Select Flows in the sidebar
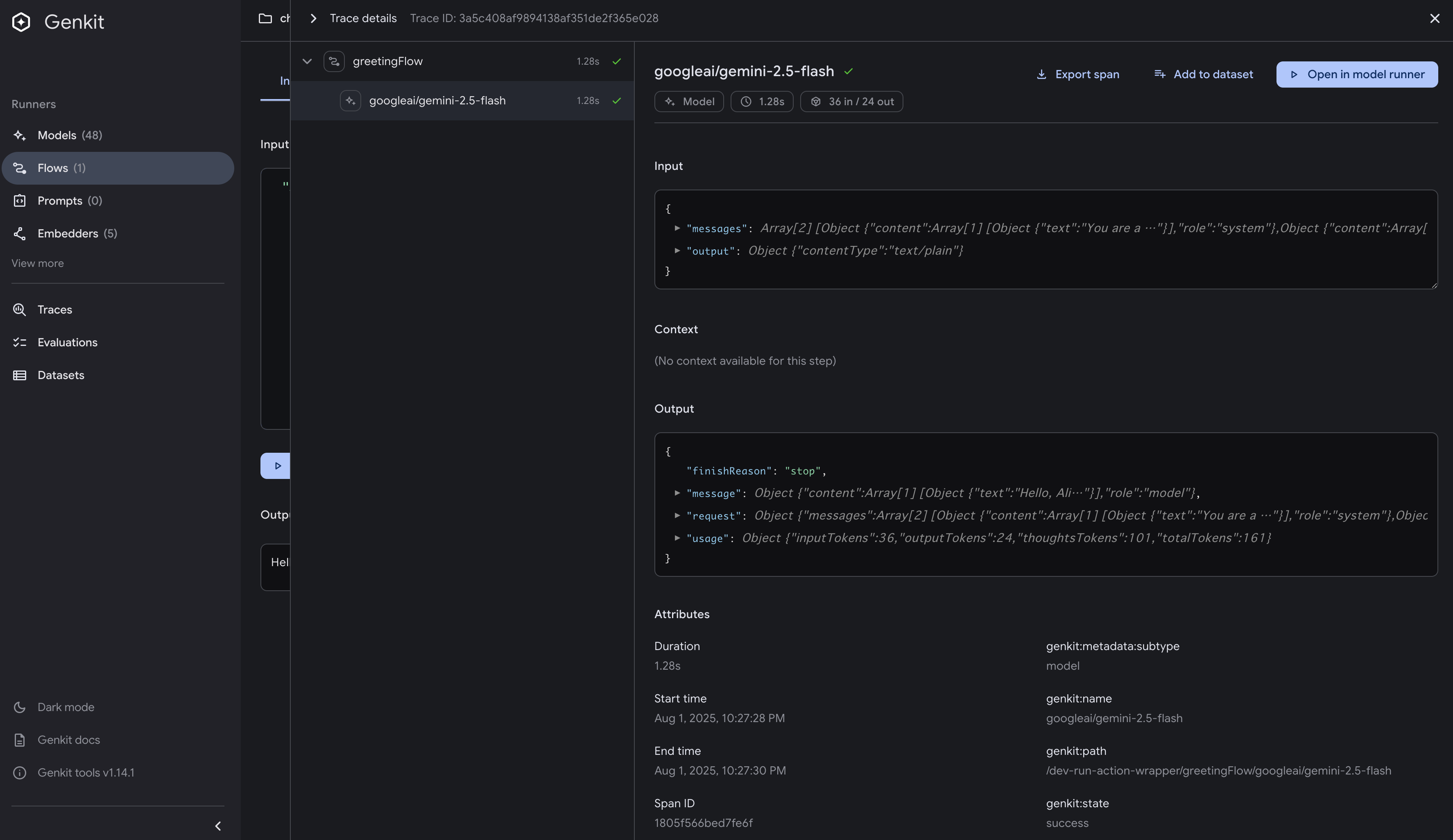This screenshot has width=1453, height=840. pos(118,168)
